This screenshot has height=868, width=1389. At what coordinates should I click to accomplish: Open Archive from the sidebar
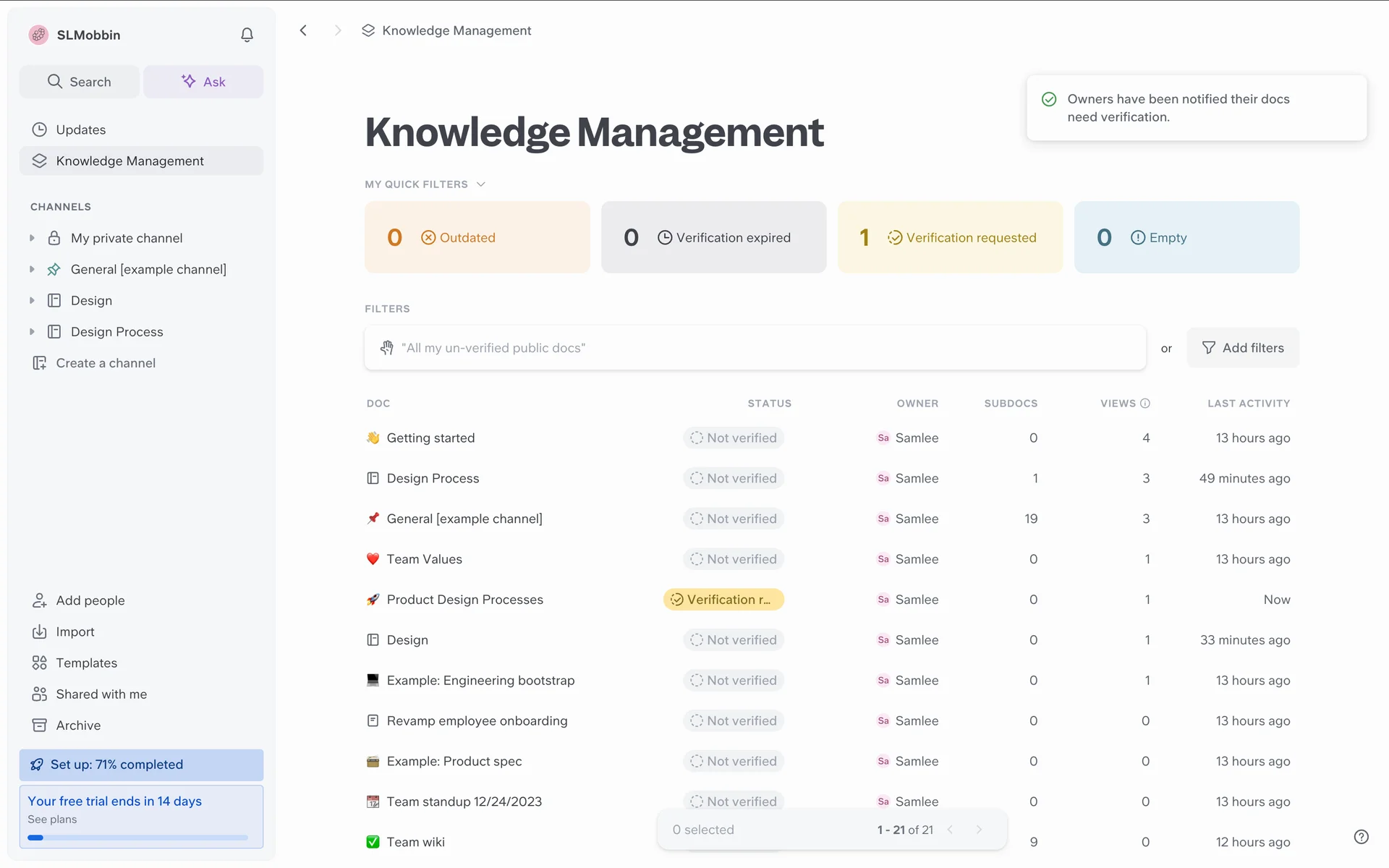pyautogui.click(x=78, y=725)
